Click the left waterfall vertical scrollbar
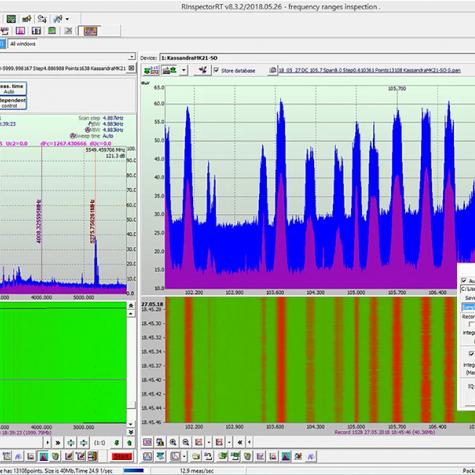 (x=131, y=367)
